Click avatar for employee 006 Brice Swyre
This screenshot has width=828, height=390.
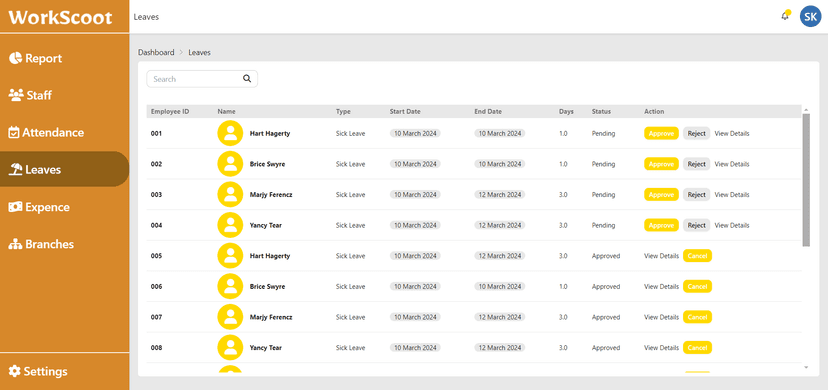pyautogui.click(x=230, y=287)
